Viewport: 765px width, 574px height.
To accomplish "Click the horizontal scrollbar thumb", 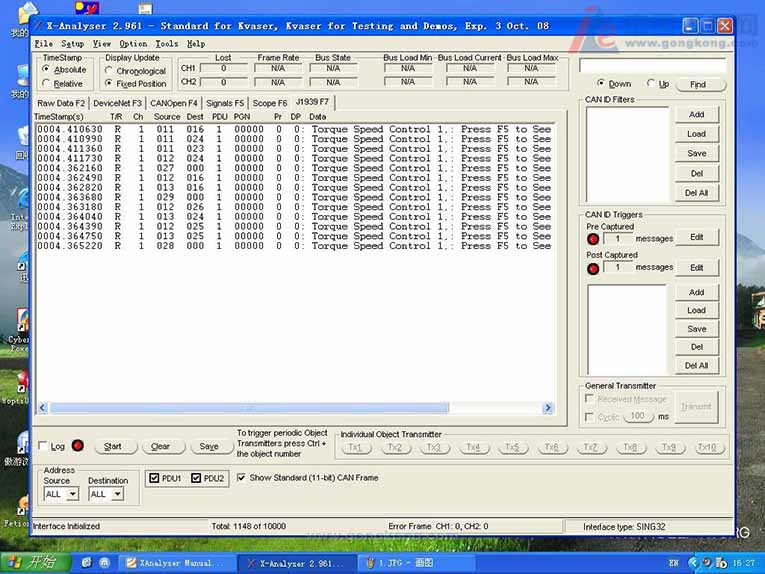I will 249,408.
